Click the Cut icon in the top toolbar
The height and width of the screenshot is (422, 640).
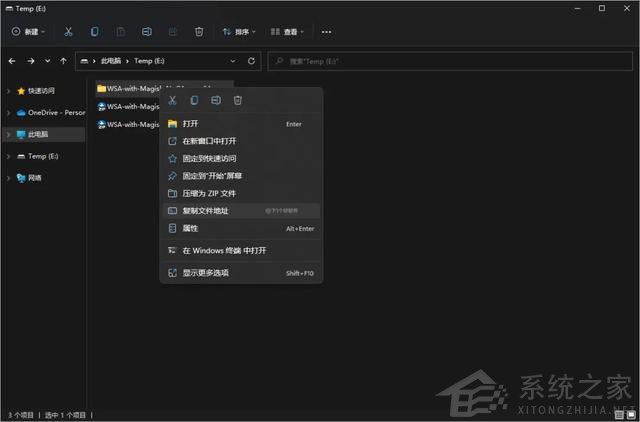click(x=68, y=32)
